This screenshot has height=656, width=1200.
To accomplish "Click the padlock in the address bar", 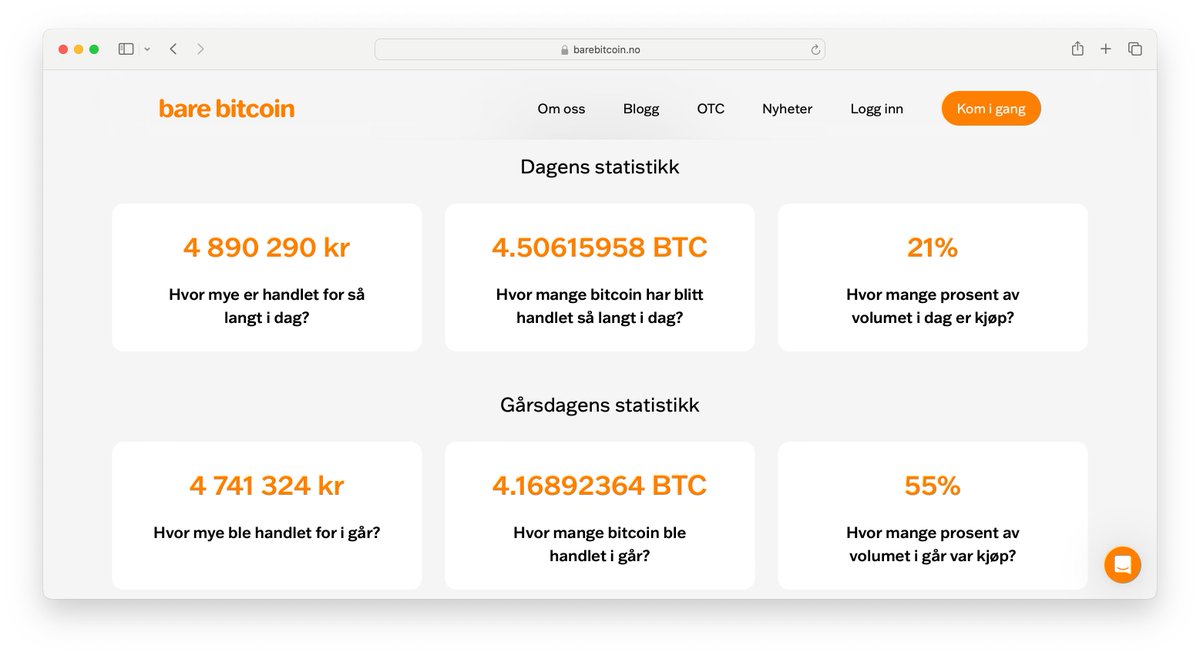I will (x=565, y=49).
